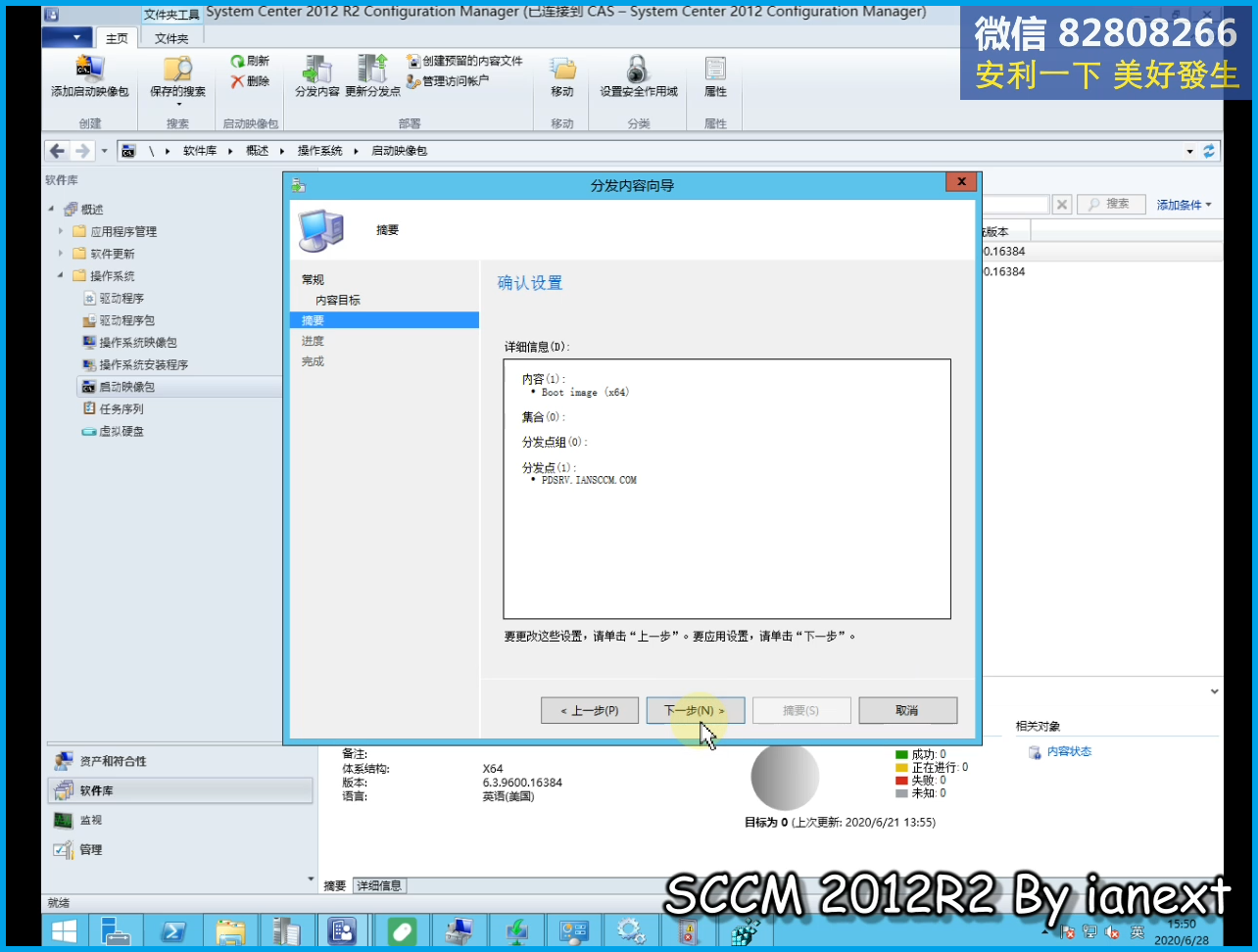
Task: Open the Add Criteria (添加条件) dropdown
Action: pyautogui.click(x=1185, y=205)
